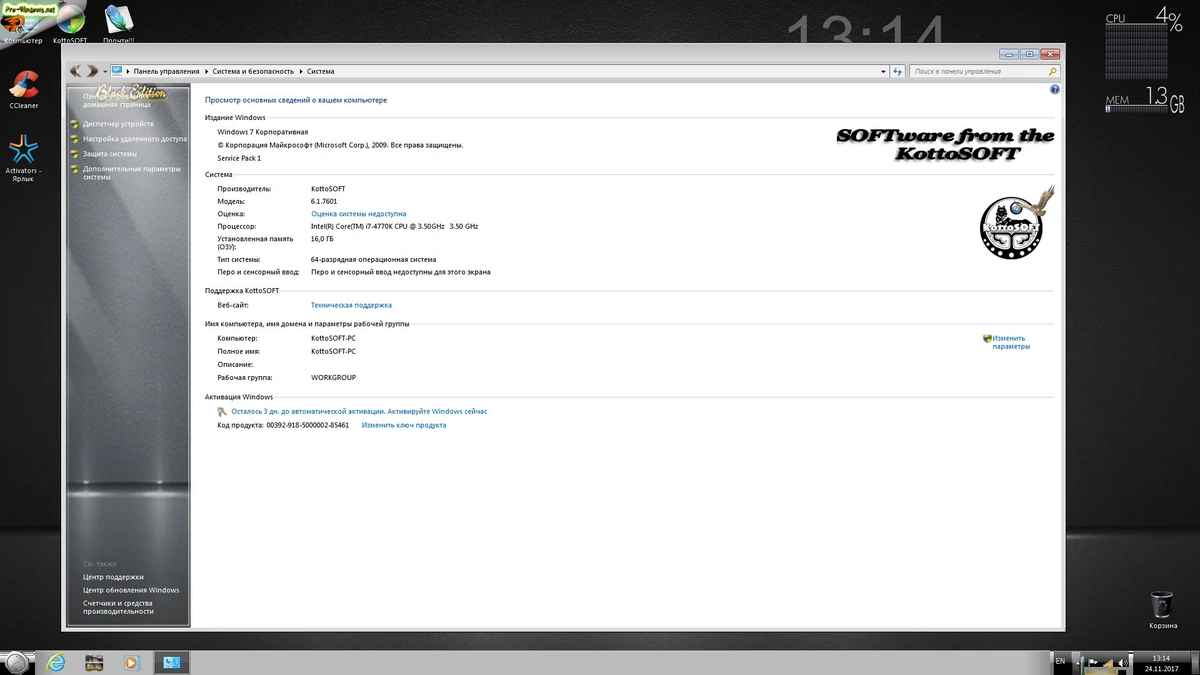Open recent pages dropdown beside navigation arrows
This screenshot has height=675, width=1200.
[x=105, y=72]
